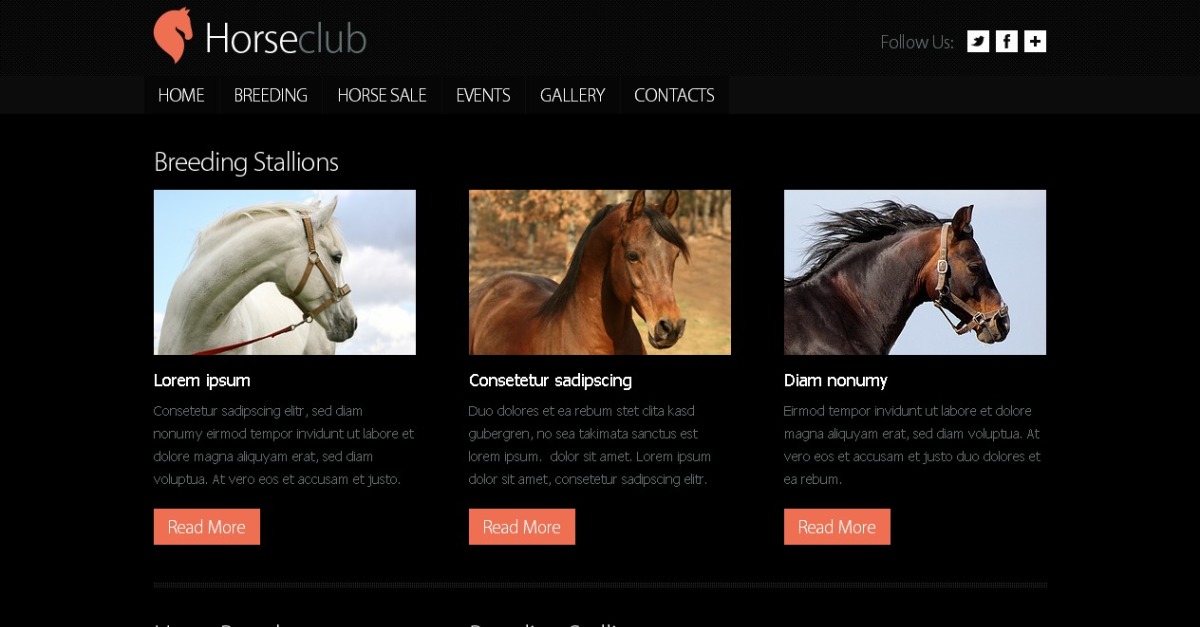Go to the HOME menu item
This screenshot has height=627, width=1200.
pos(181,95)
